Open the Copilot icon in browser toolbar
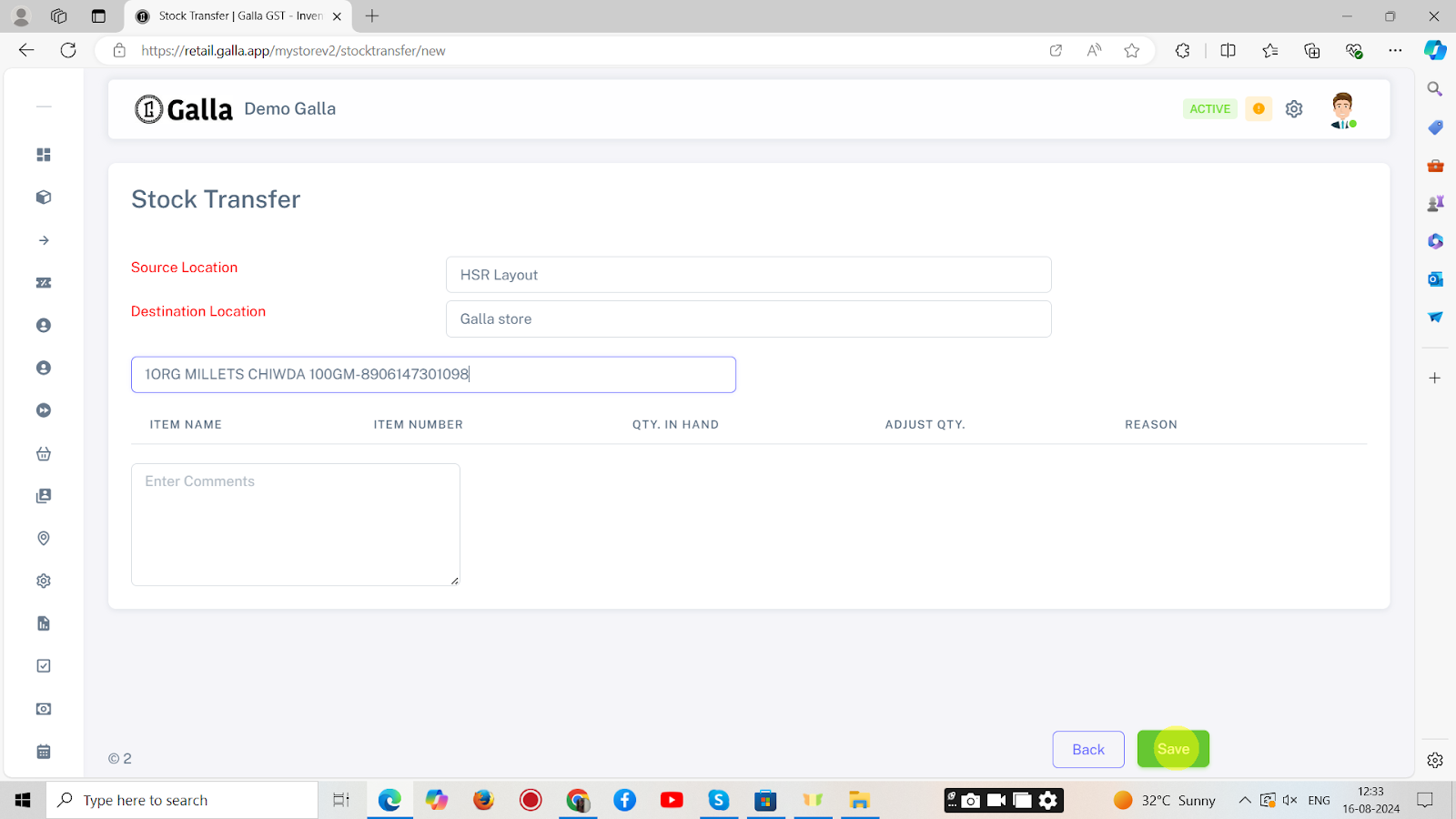 (x=1435, y=51)
